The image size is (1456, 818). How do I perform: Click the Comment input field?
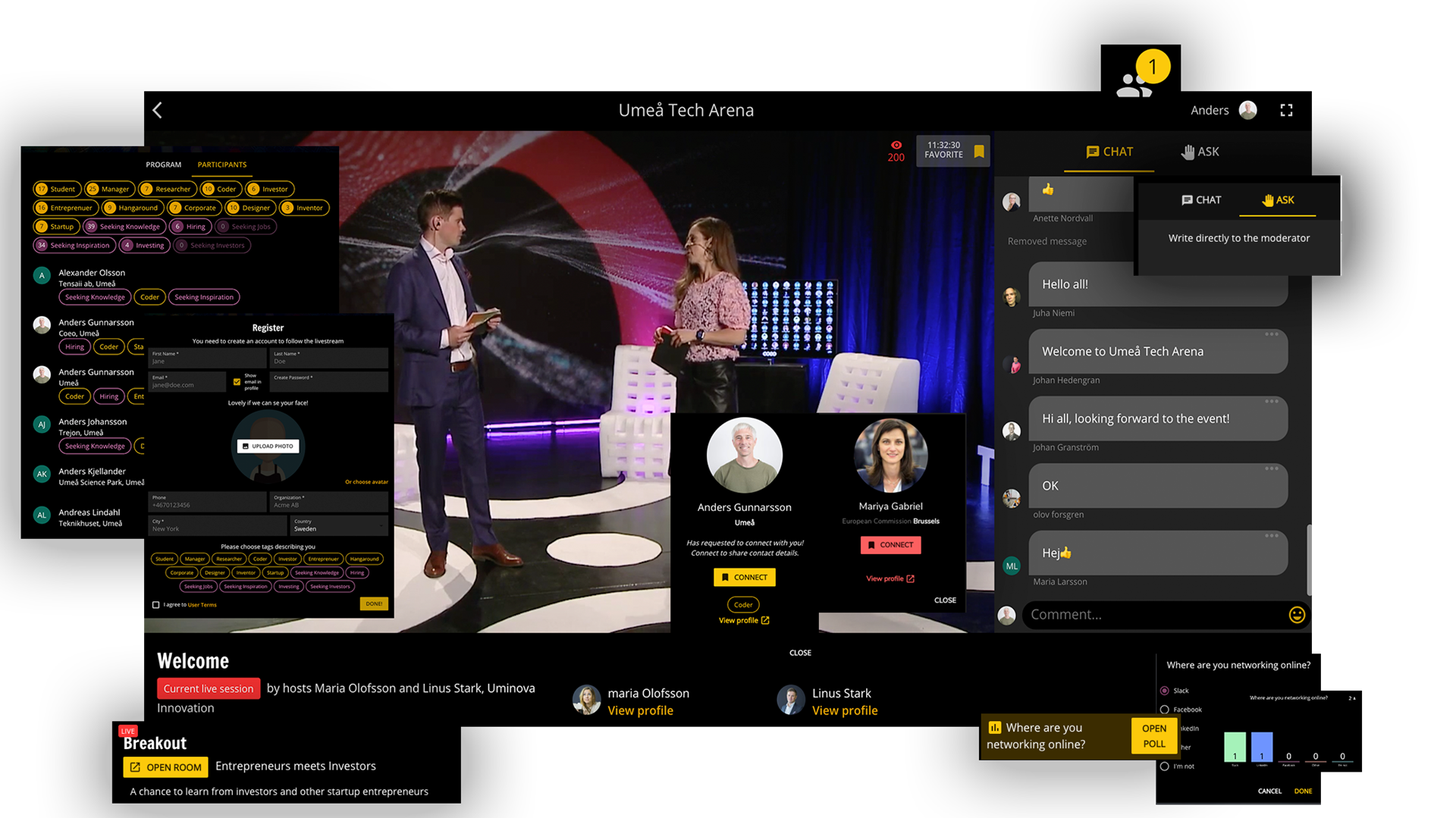coord(1153,615)
